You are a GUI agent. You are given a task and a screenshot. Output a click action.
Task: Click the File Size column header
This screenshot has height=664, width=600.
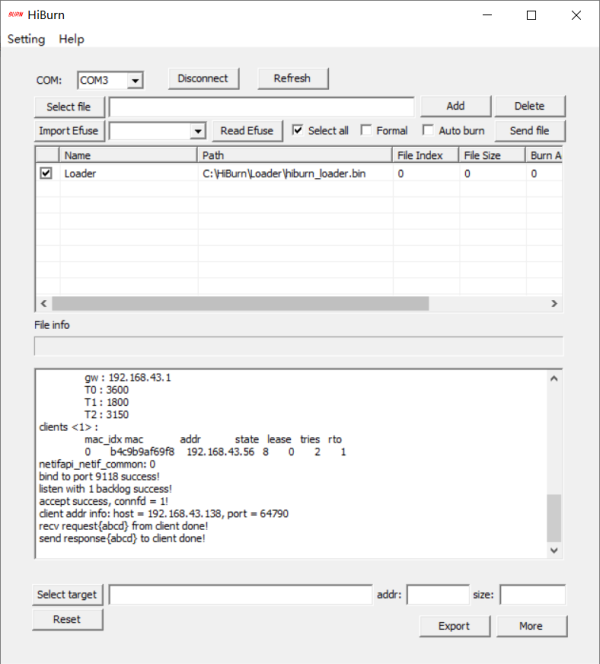click(x=492, y=155)
